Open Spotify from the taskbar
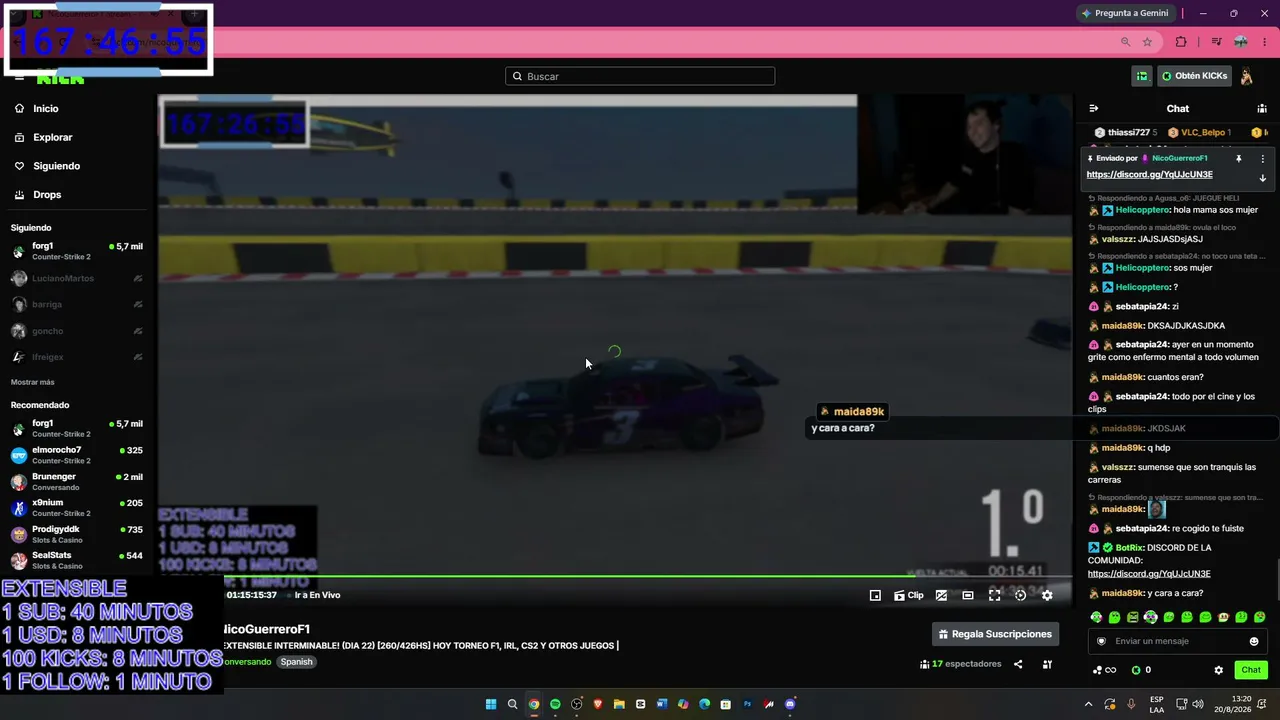Screen dimensions: 1280x720 [555, 704]
